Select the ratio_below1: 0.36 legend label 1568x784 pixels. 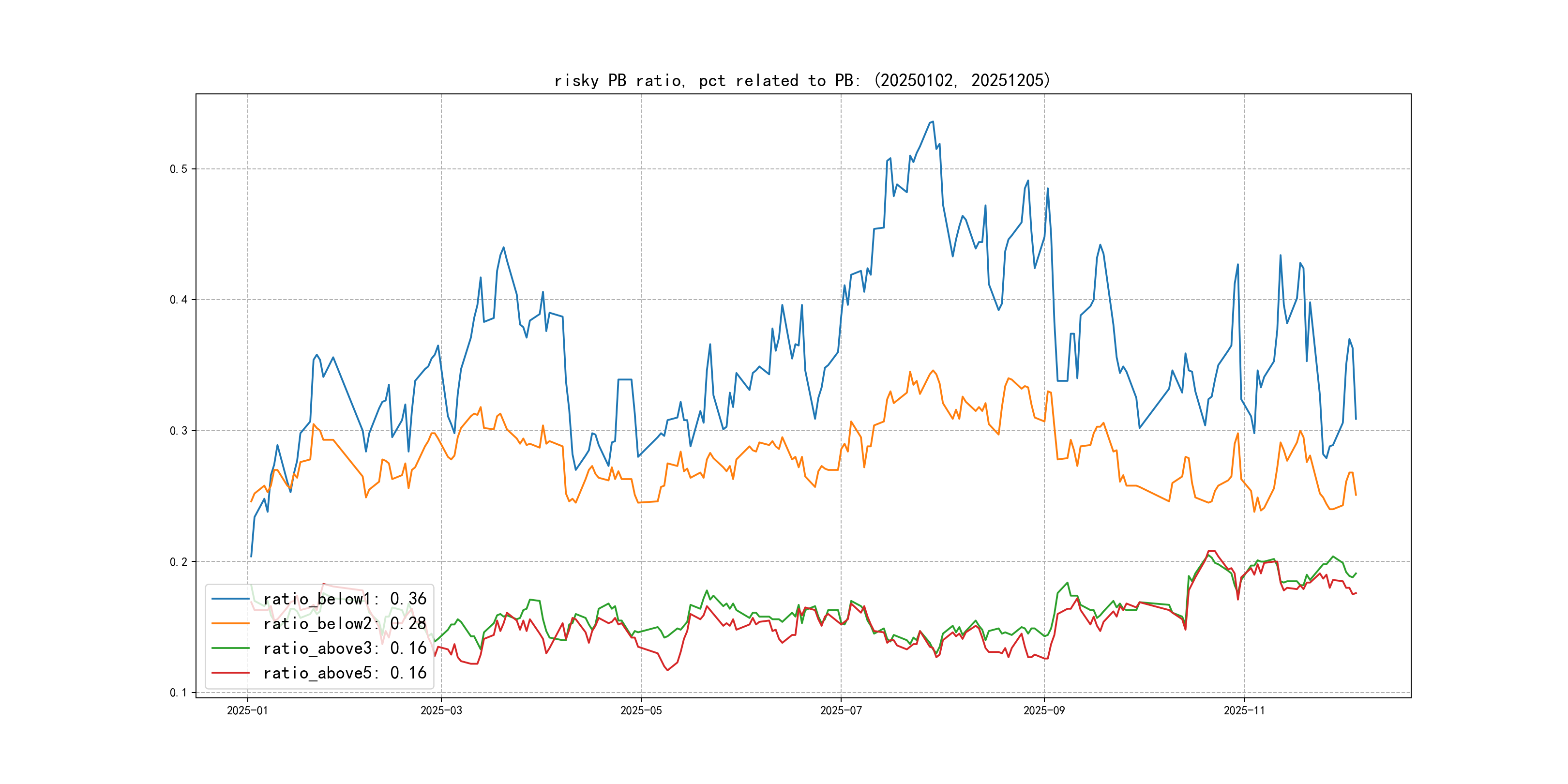[x=345, y=599]
